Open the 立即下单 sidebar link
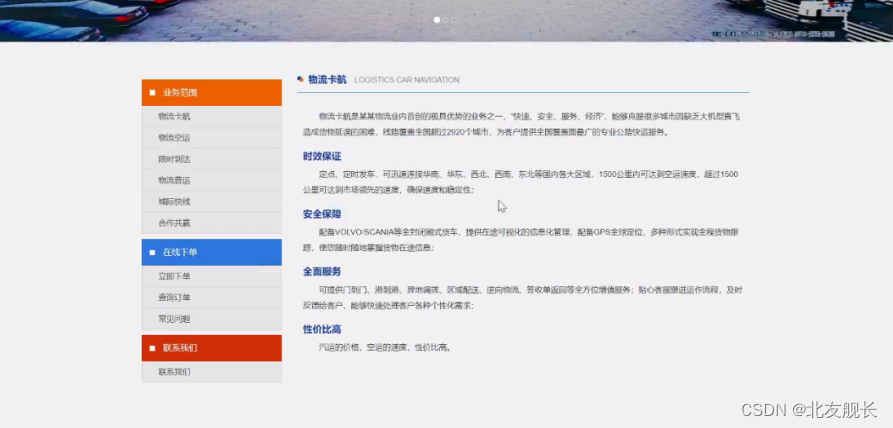Screen dimensions: 893x428 pyautogui.click(x=212, y=276)
